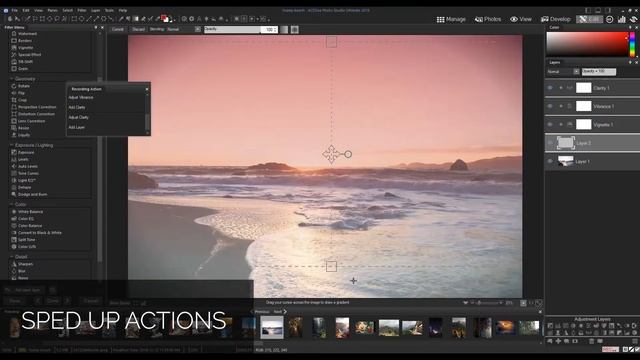
Task: Open Color LUTs
Action: (x=24, y=247)
